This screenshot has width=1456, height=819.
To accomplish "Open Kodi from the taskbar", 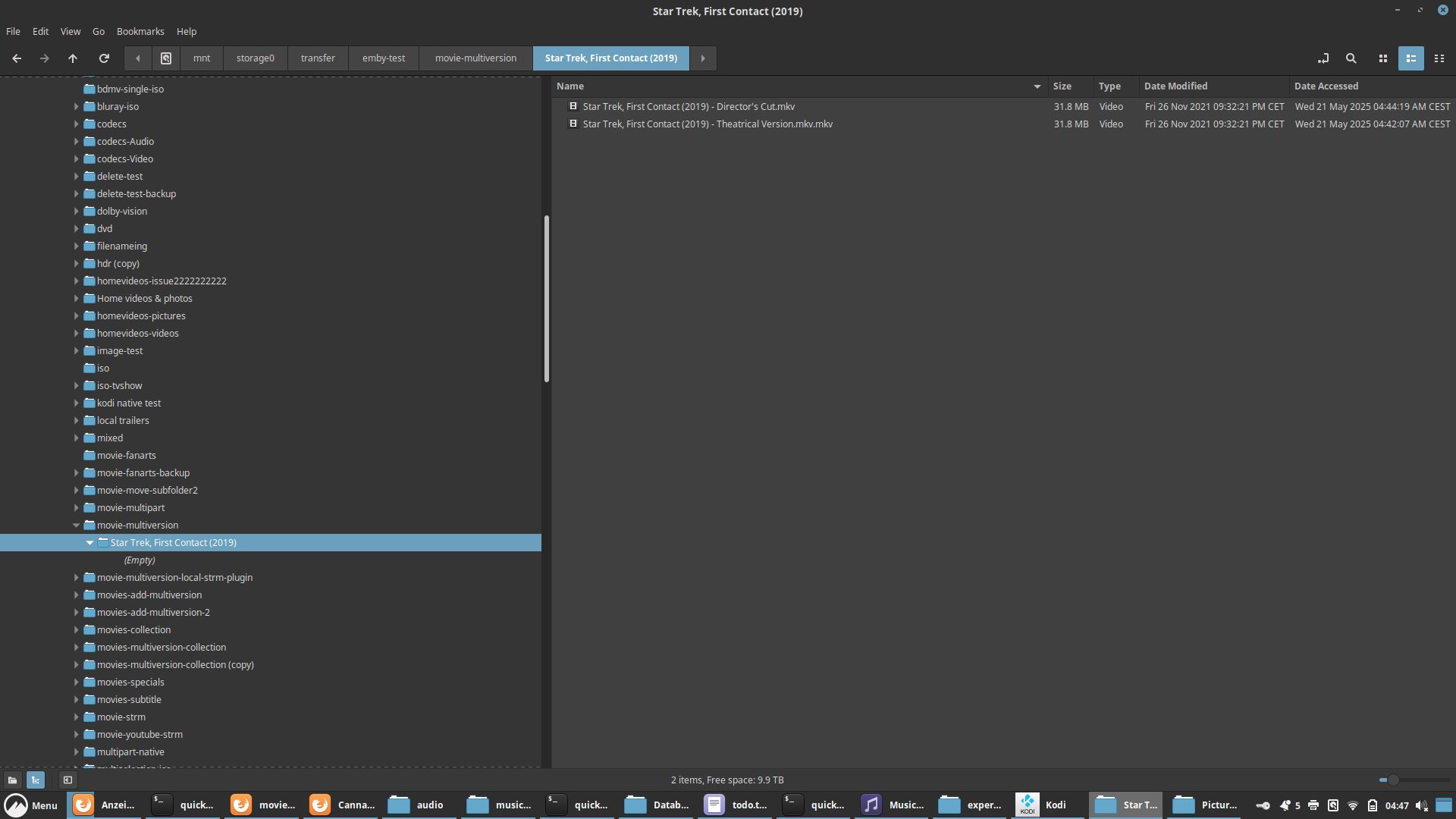I will (x=1046, y=805).
